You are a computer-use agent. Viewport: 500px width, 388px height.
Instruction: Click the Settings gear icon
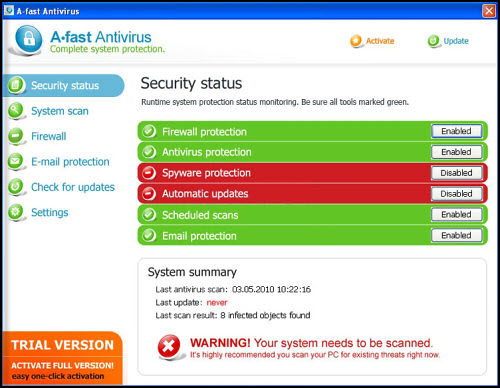coord(15,212)
